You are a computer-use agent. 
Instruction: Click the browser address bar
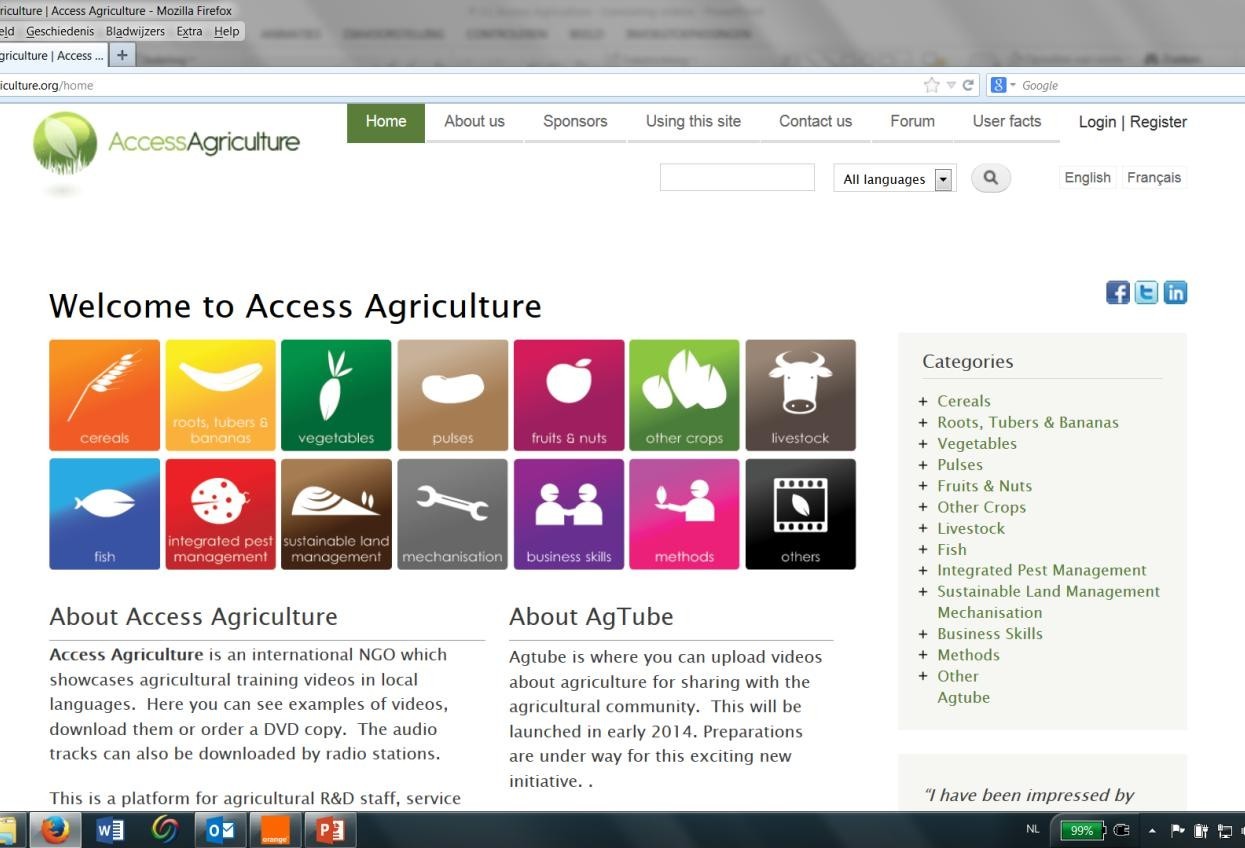[460, 85]
